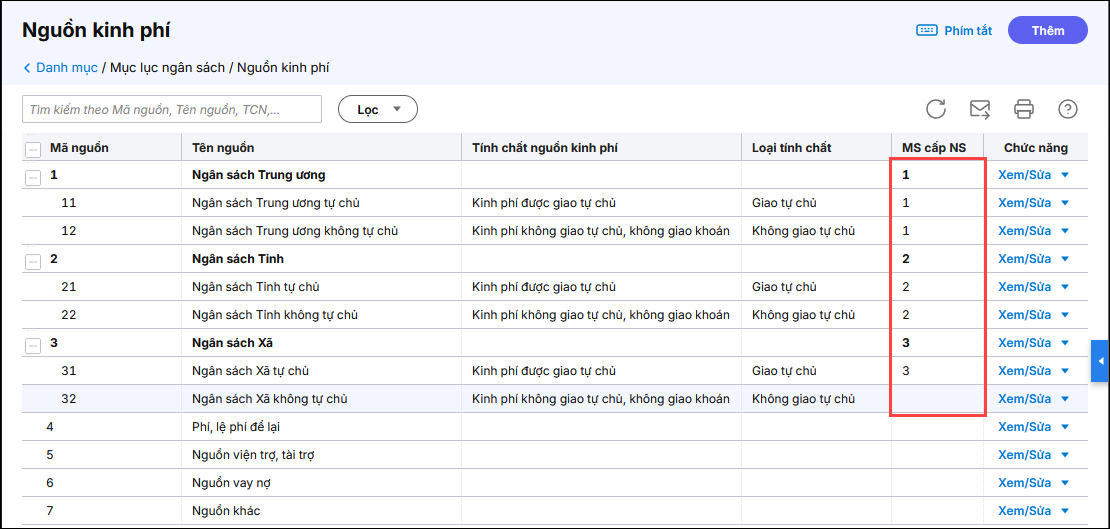Click the back chevron before Danh mục
Viewport: 1110px width, 529px height.
pyautogui.click(x=27, y=68)
